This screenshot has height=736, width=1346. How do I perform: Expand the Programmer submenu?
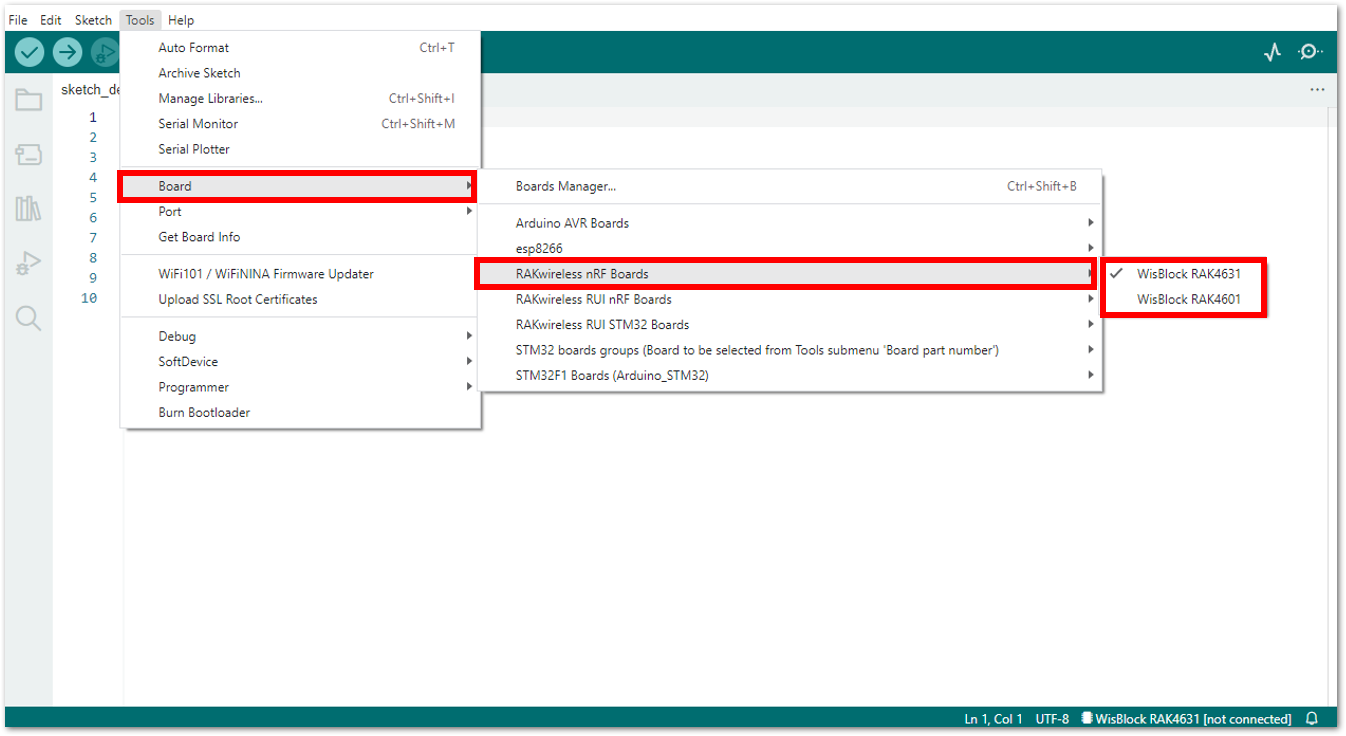299,387
